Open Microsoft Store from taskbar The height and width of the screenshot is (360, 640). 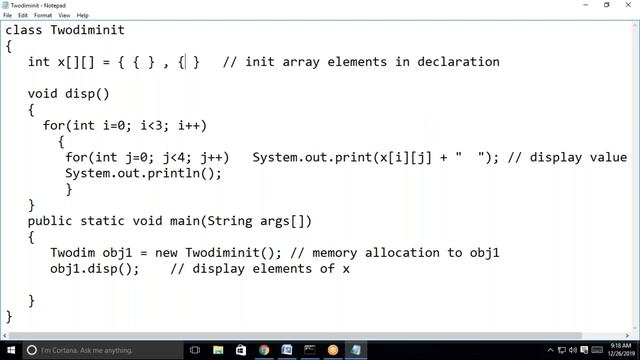point(241,350)
